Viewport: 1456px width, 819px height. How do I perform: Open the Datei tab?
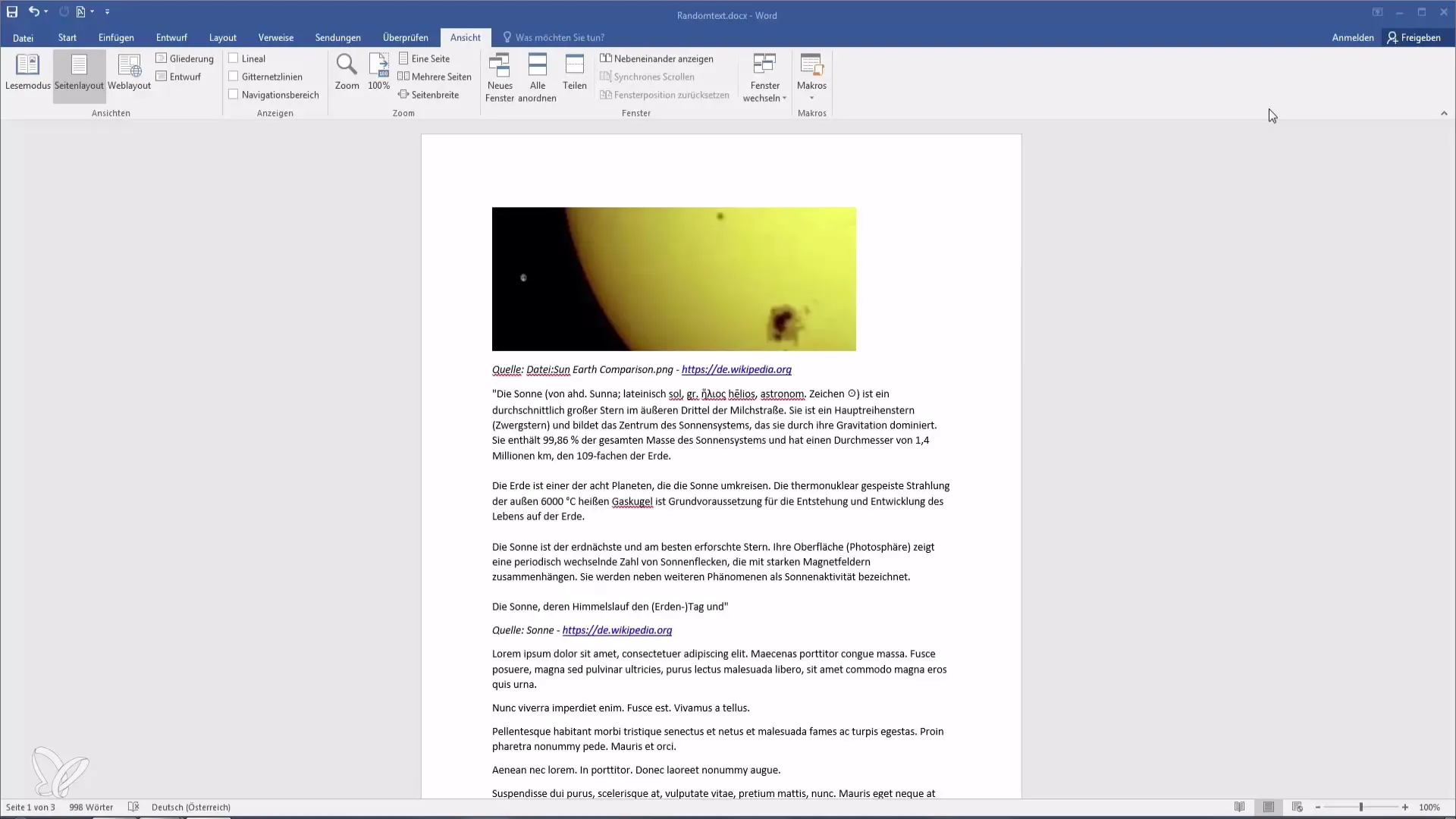click(23, 37)
